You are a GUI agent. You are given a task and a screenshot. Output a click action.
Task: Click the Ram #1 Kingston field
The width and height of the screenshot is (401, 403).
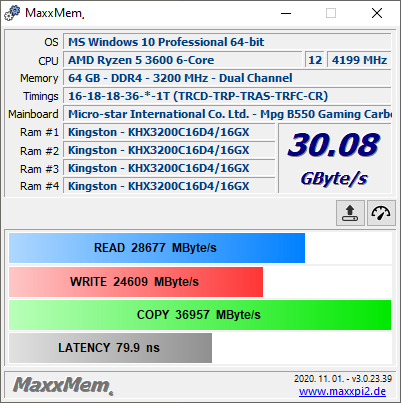pyautogui.click(x=169, y=132)
